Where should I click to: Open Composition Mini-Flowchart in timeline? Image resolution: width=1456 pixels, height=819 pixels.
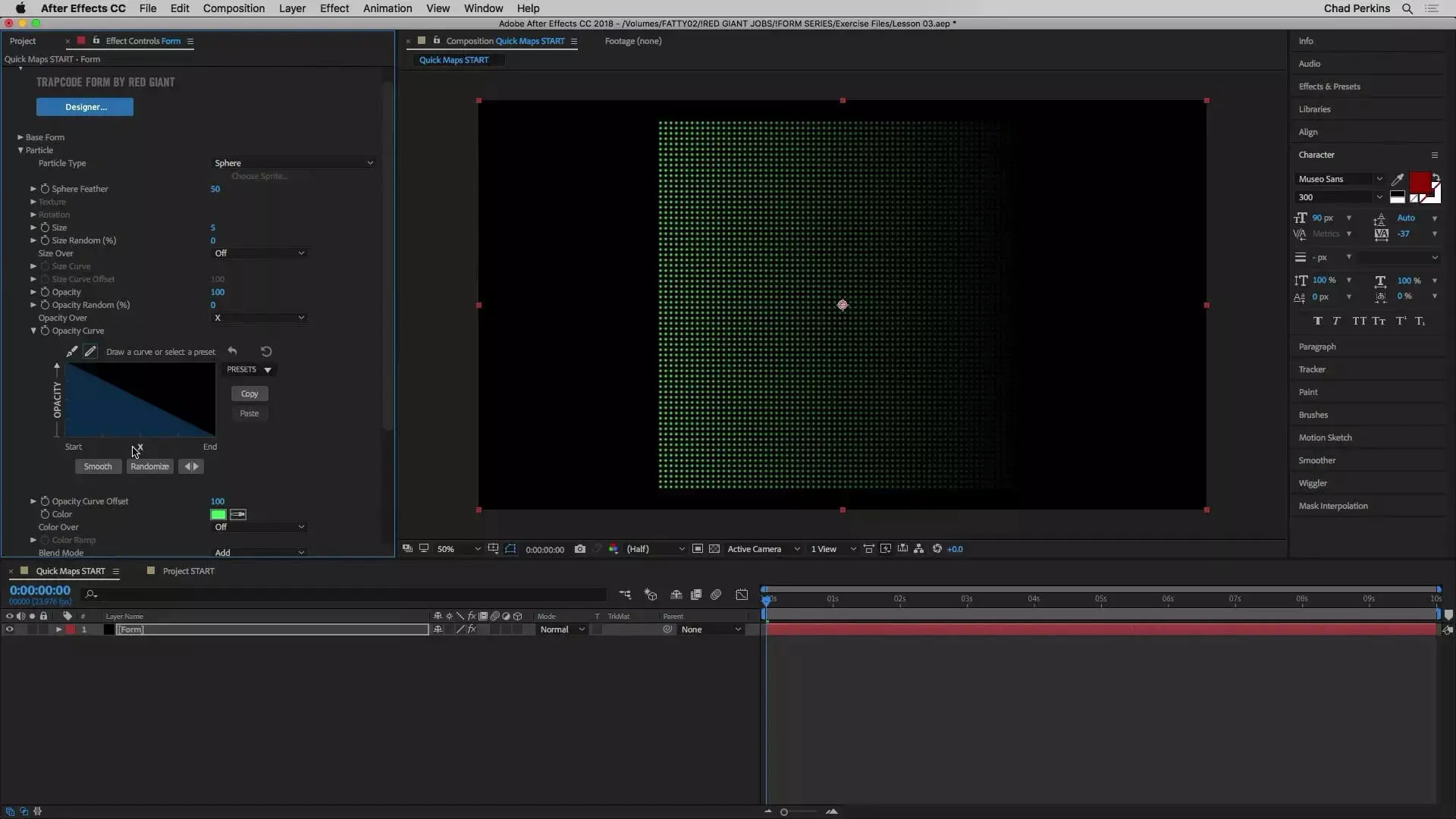625,595
